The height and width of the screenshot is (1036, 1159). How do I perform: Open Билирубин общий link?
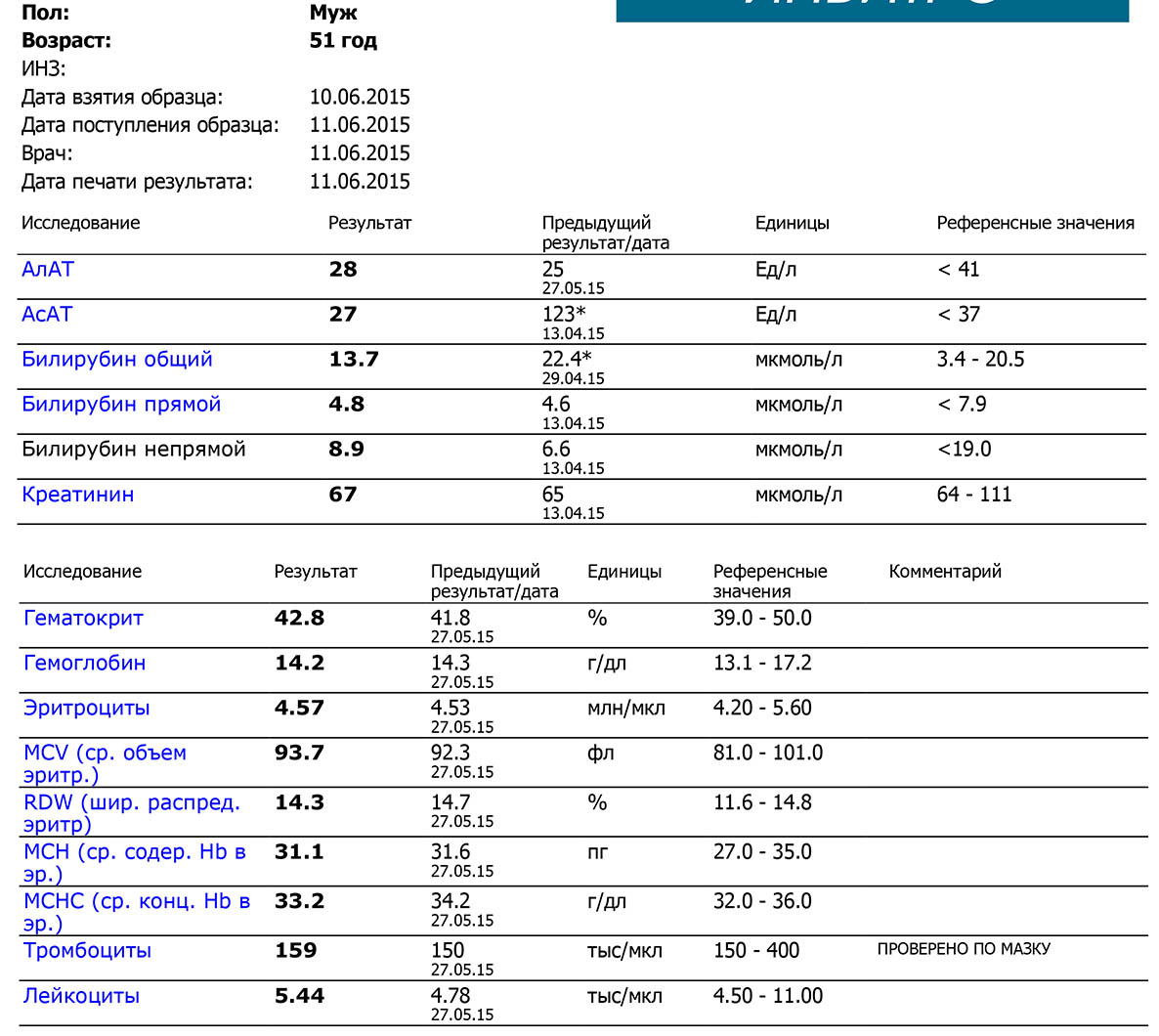[117, 360]
